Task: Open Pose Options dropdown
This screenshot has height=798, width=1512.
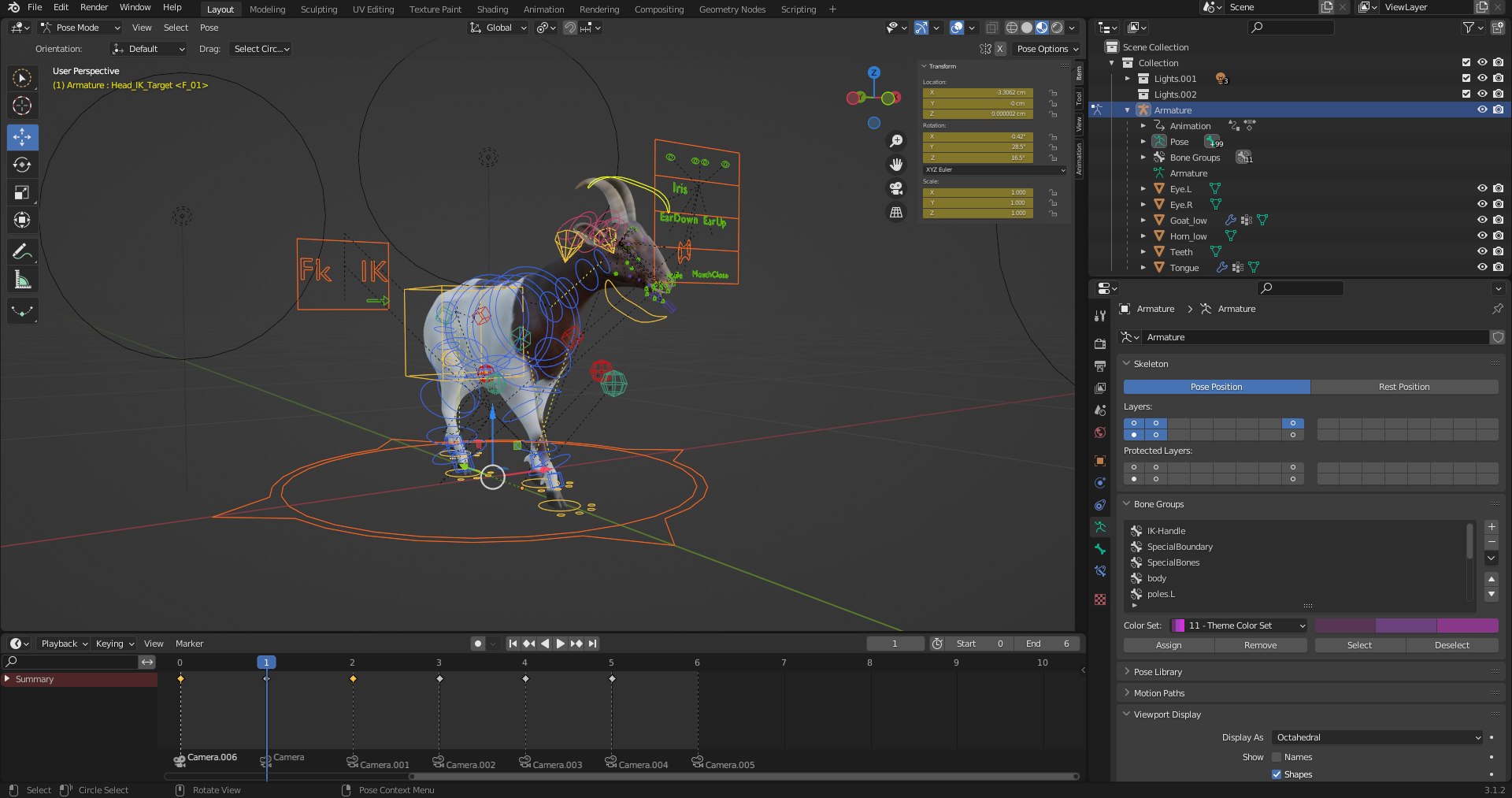Action: coord(1047,49)
